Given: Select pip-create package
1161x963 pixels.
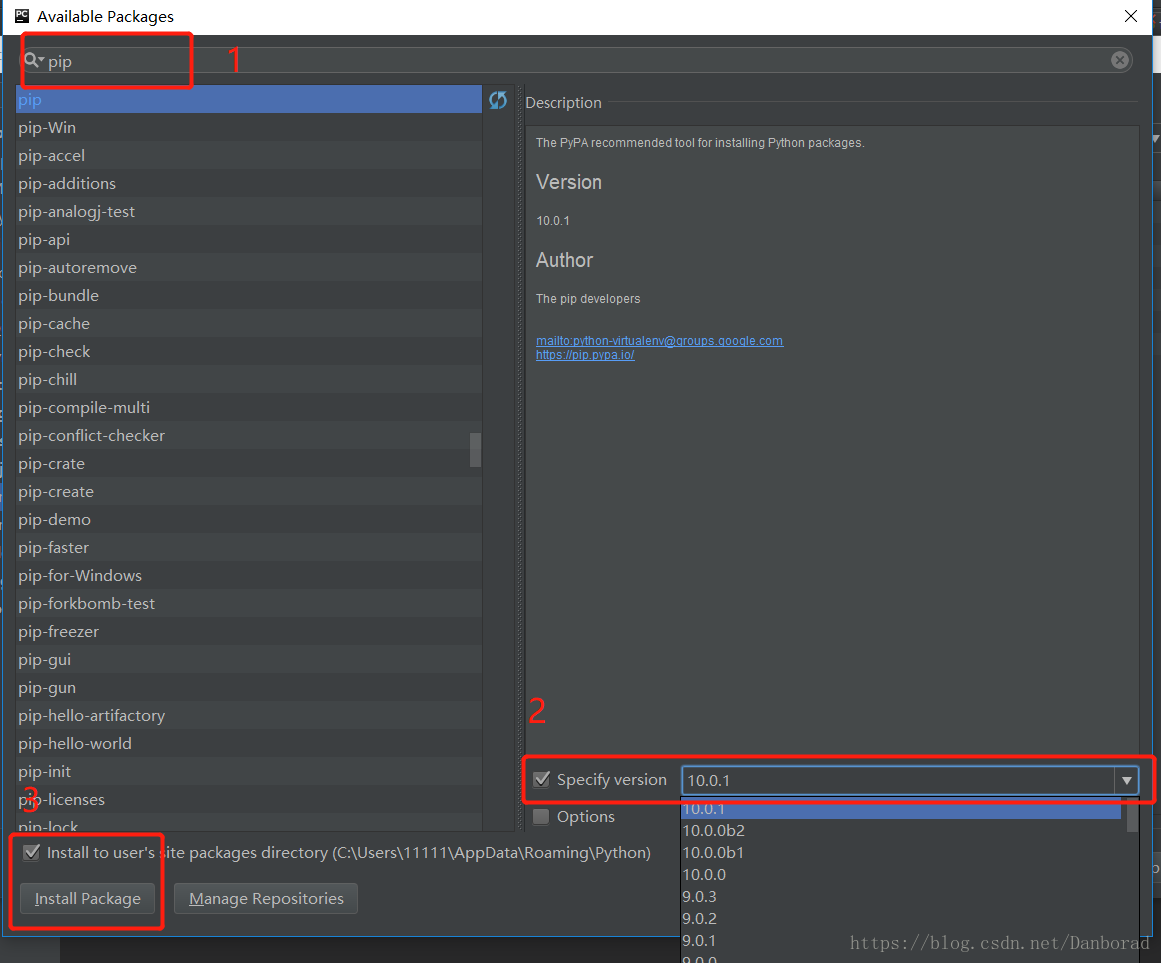Looking at the screenshot, I should tap(249, 491).
